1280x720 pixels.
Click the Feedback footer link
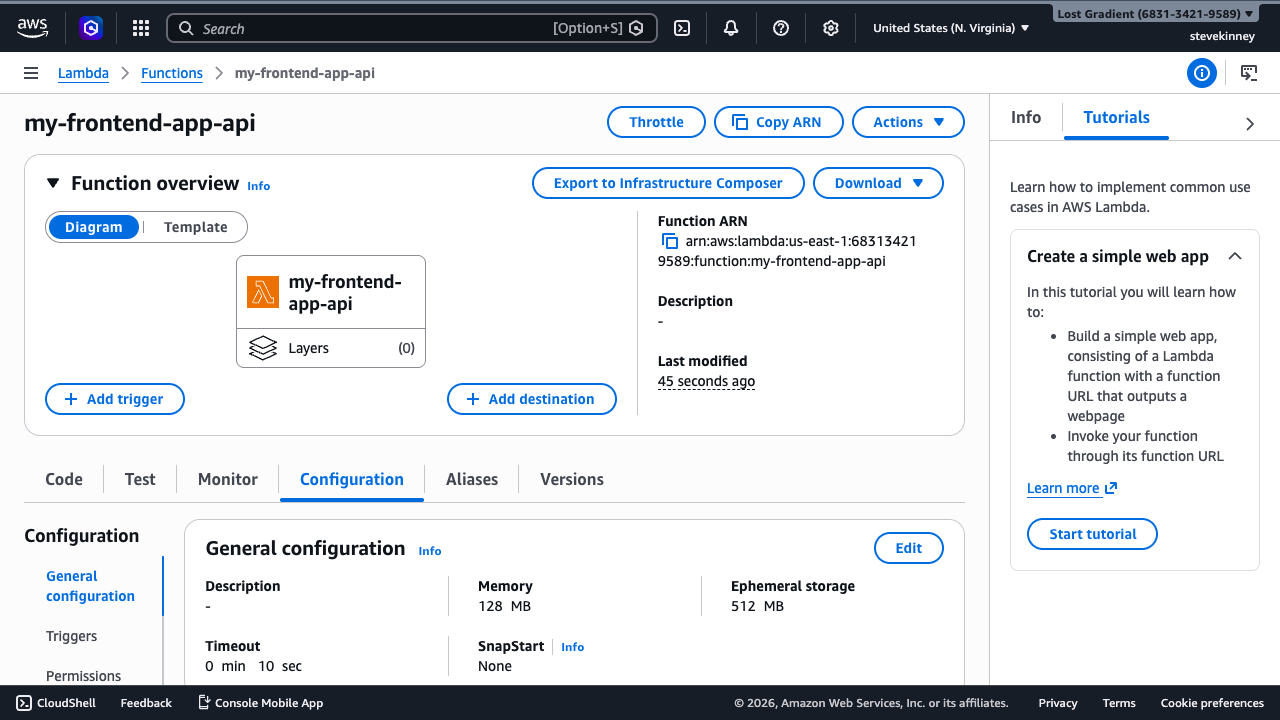pyautogui.click(x=146, y=703)
